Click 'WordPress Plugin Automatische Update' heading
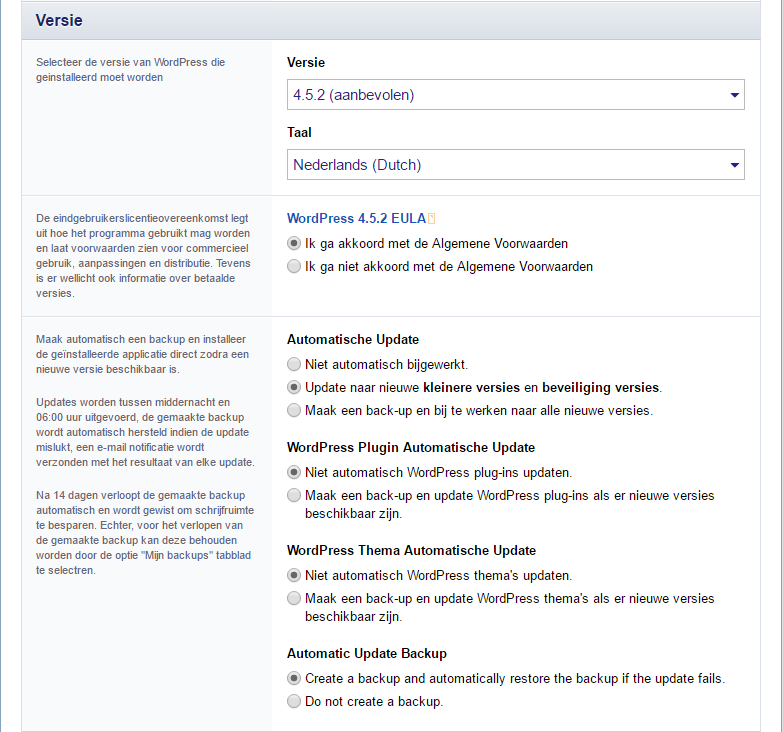783x732 pixels. click(x=411, y=447)
